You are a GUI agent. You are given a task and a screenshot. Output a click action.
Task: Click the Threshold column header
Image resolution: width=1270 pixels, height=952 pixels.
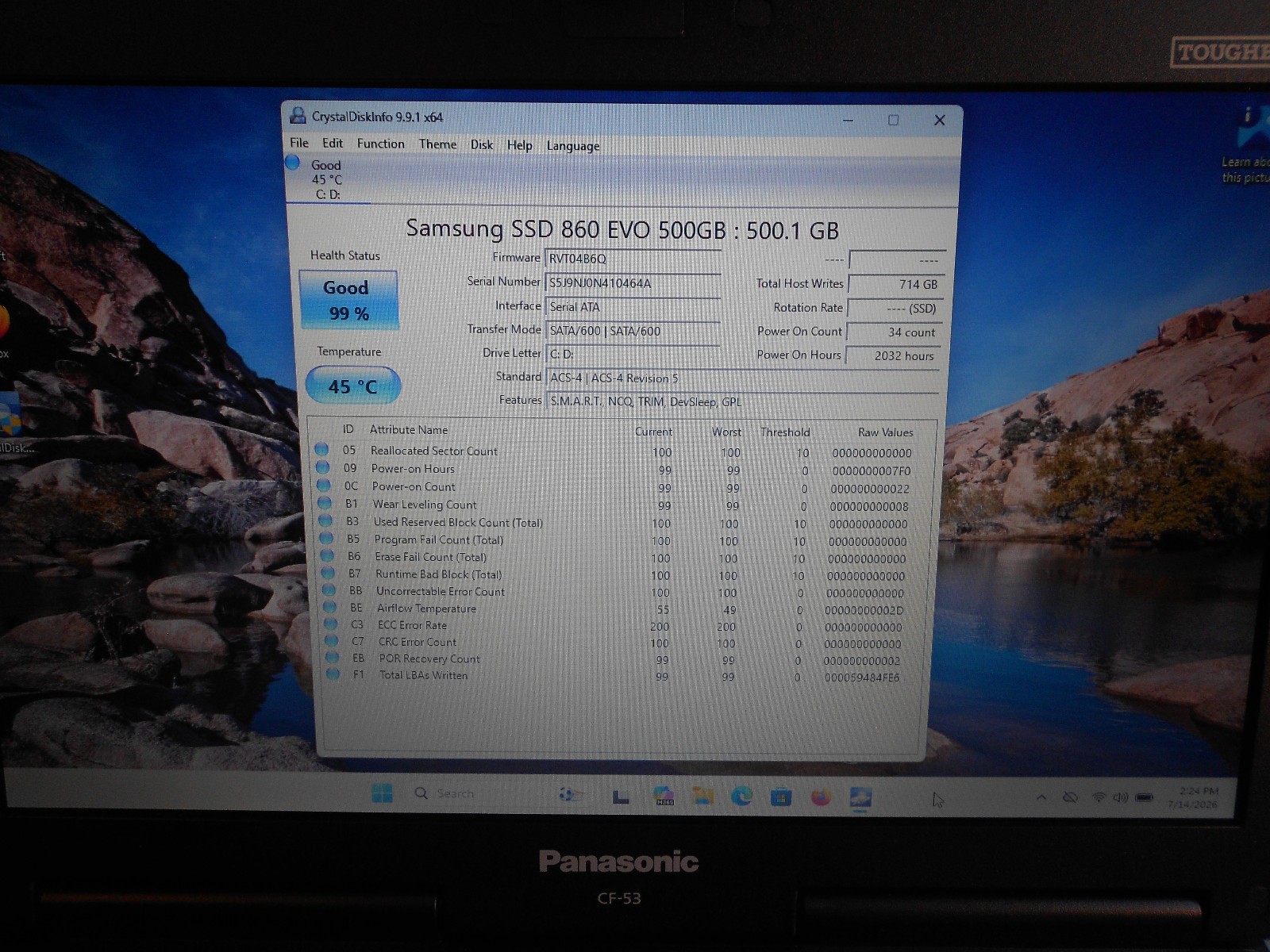click(785, 432)
